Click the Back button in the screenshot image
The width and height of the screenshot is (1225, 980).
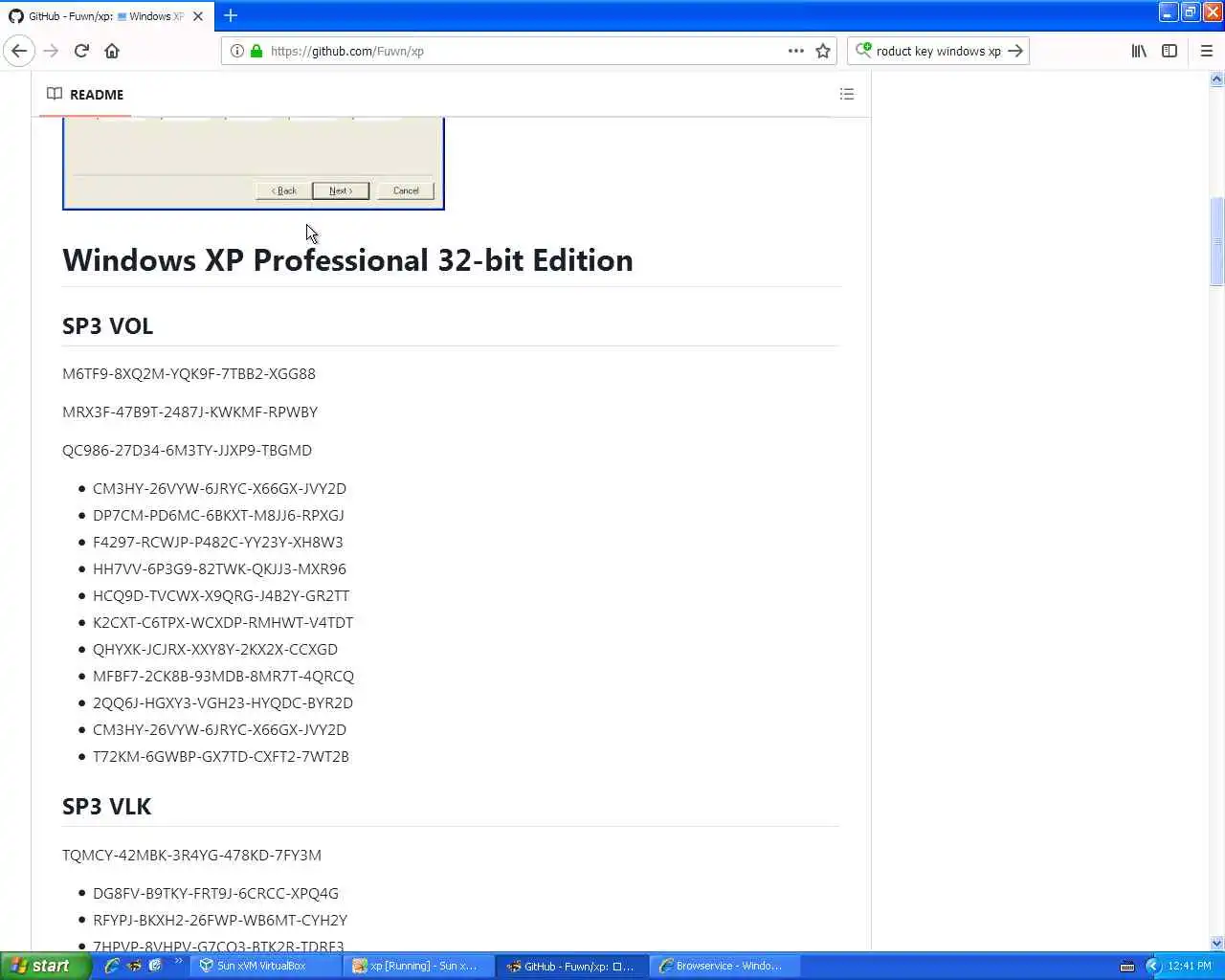click(x=284, y=190)
